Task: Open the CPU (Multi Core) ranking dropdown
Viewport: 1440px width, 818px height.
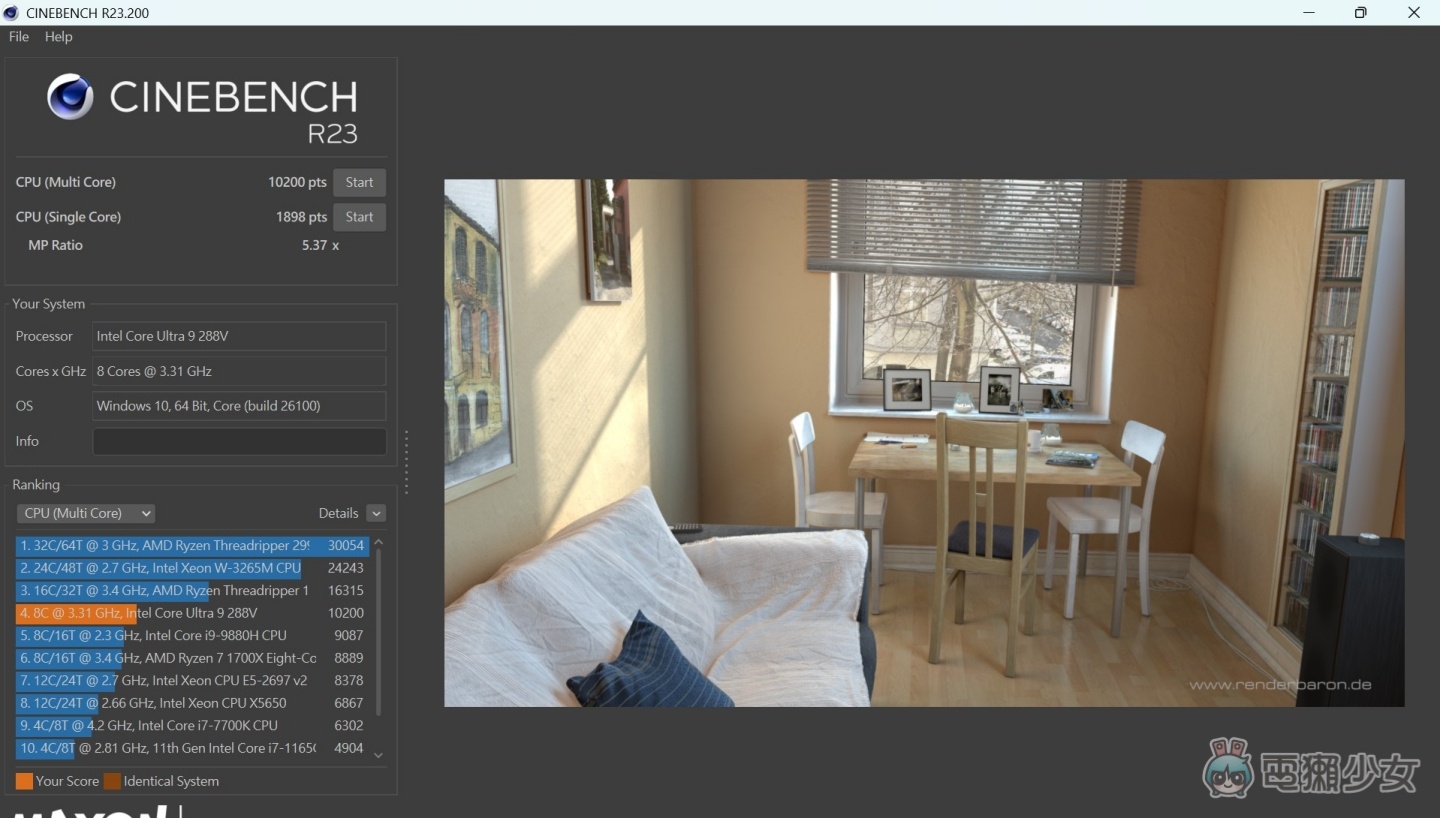Action: pos(86,513)
